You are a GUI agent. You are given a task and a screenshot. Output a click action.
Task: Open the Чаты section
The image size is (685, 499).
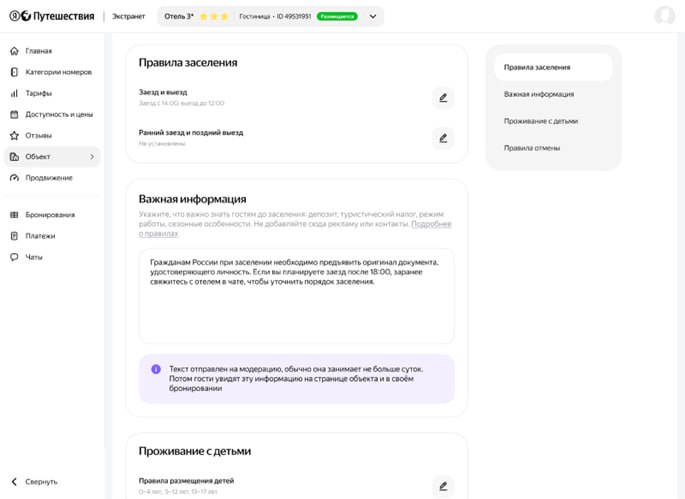click(x=34, y=257)
